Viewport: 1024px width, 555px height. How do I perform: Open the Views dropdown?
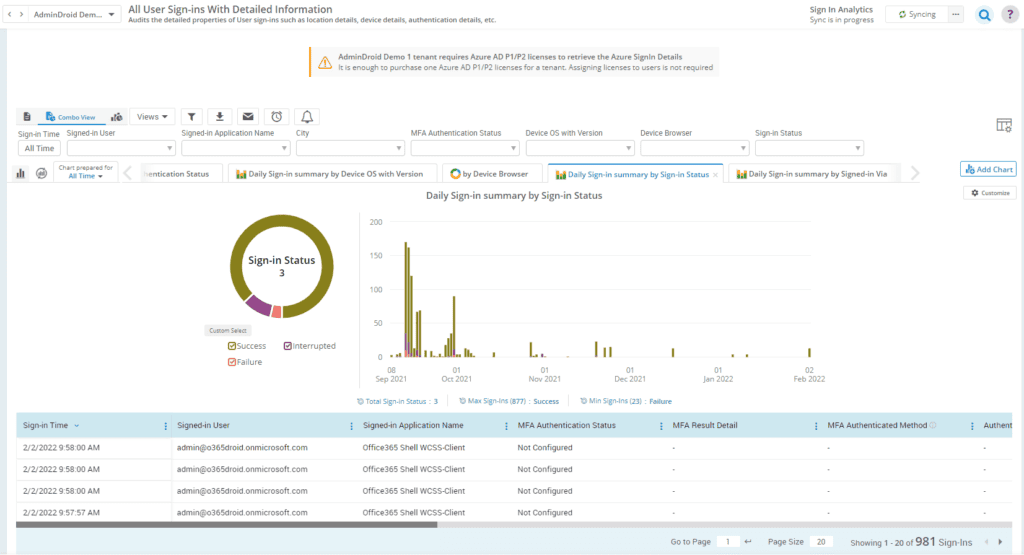click(x=152, y=117)
